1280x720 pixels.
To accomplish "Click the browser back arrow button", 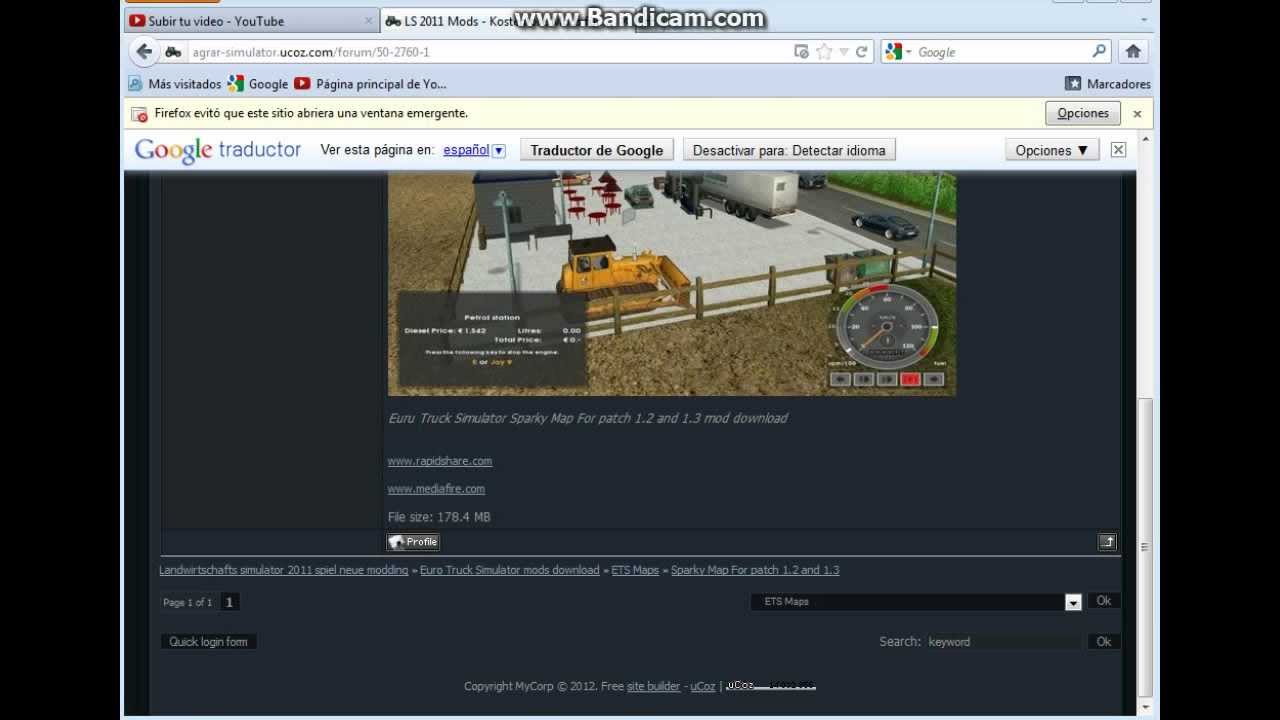I will (x=144, y=51).
